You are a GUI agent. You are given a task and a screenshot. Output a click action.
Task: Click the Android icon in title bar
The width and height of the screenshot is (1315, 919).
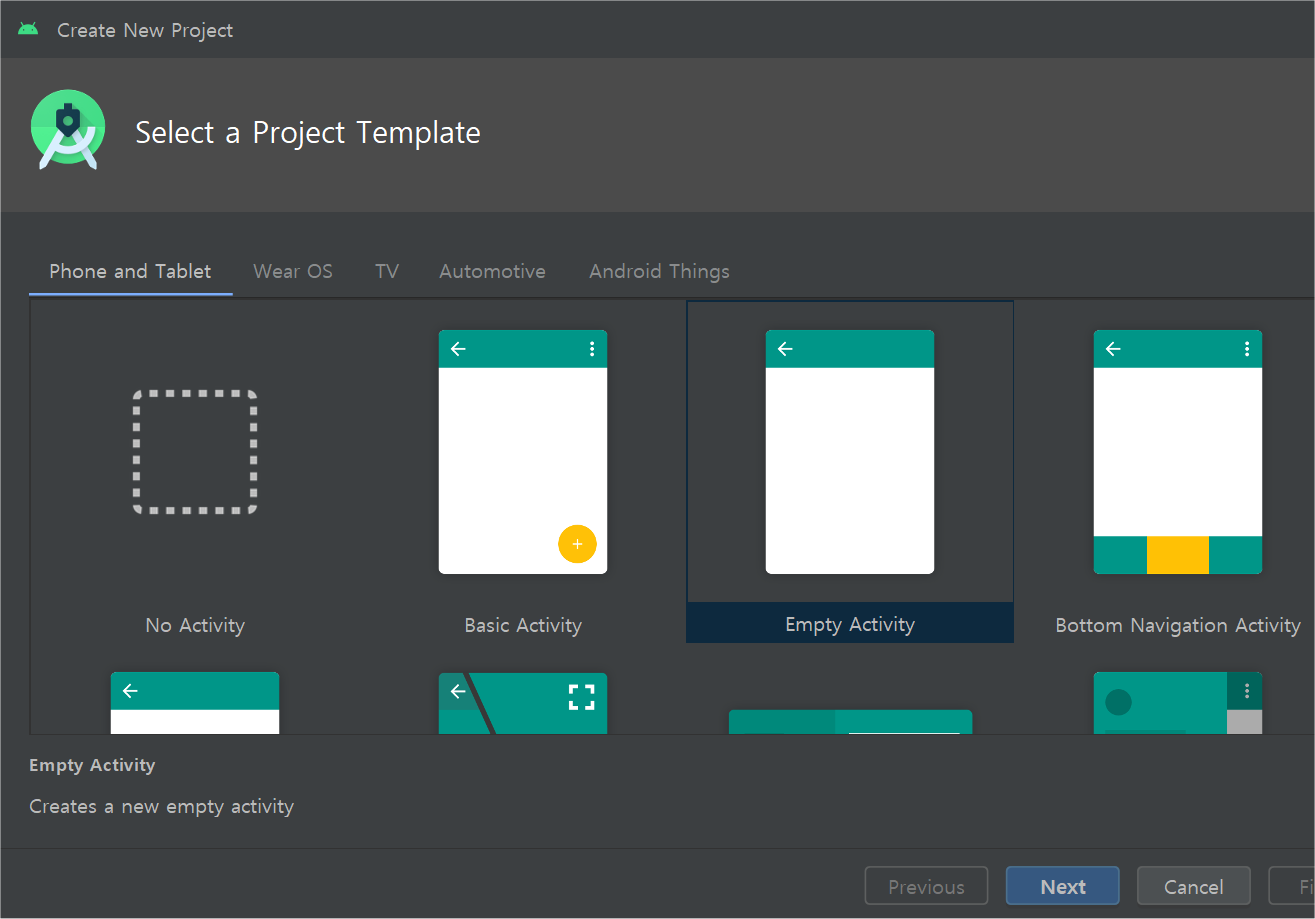(28, 29)
